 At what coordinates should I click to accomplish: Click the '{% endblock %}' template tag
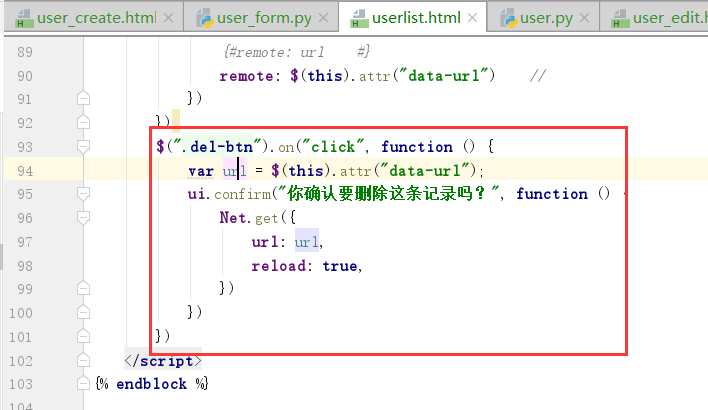(152, 384)
